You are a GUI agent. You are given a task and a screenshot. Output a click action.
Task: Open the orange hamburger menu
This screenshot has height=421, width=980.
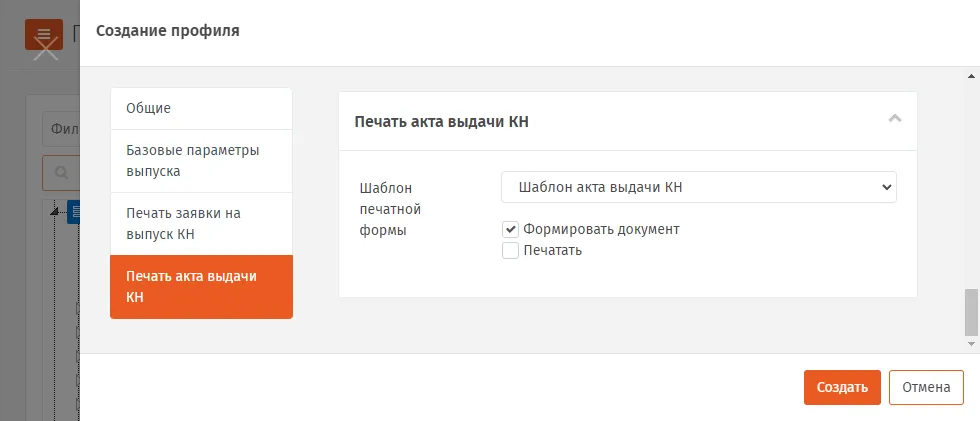[x=44, y=34]
